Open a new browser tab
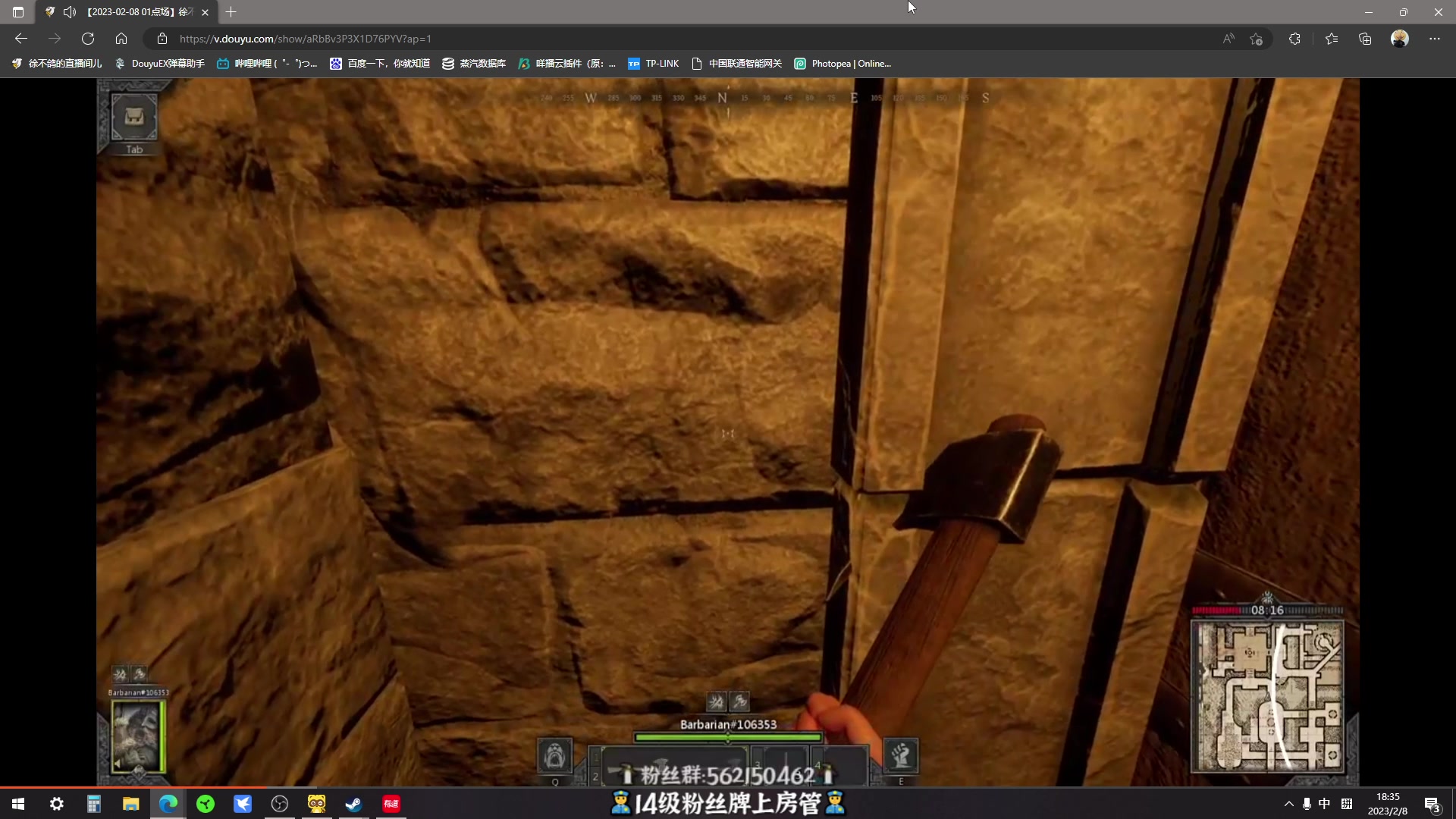The width and height of the screenshot is (1456, 819). point(231,12)
